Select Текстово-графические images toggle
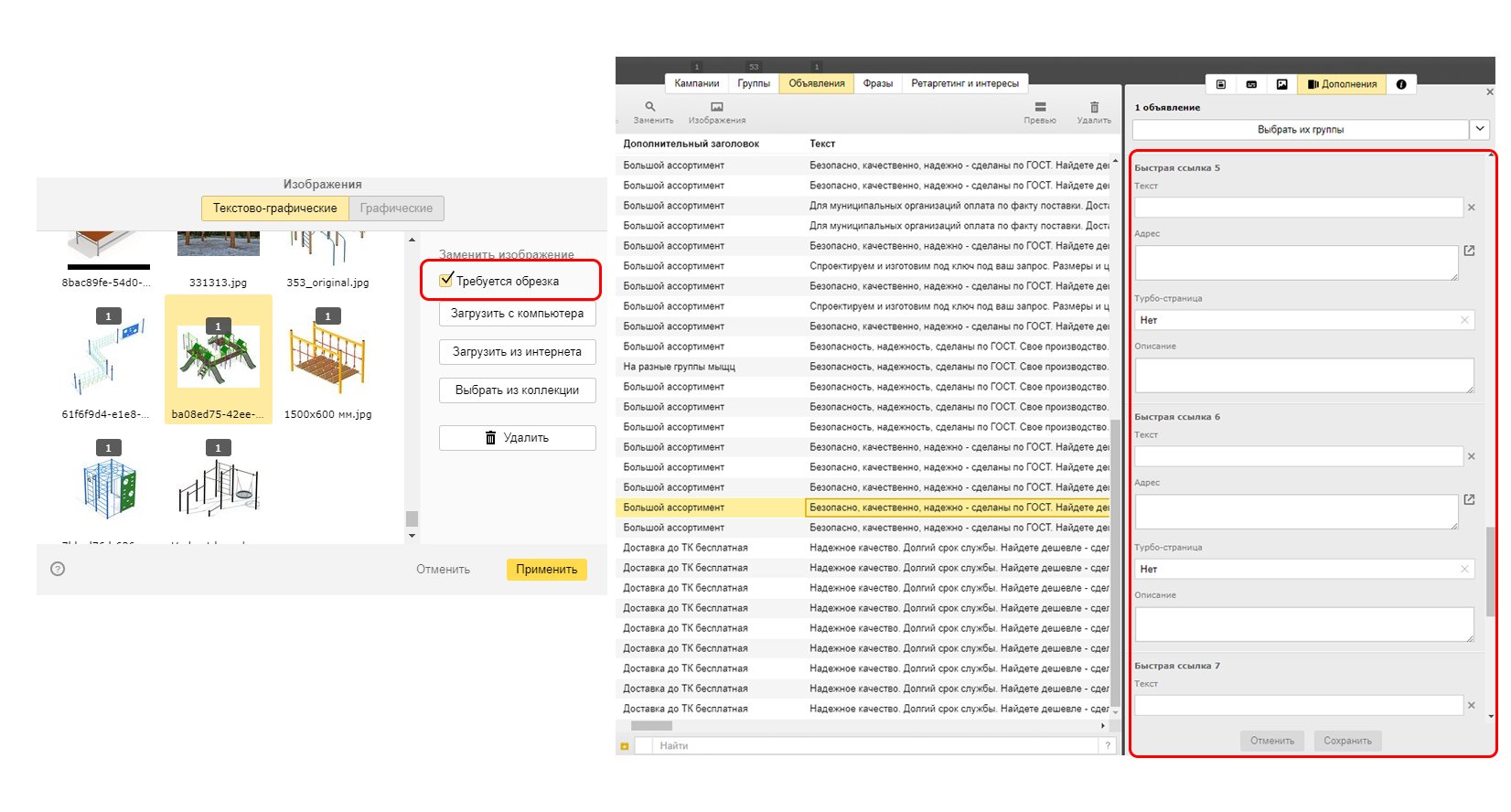This screenshot has height=812, width=1511. 275,208
